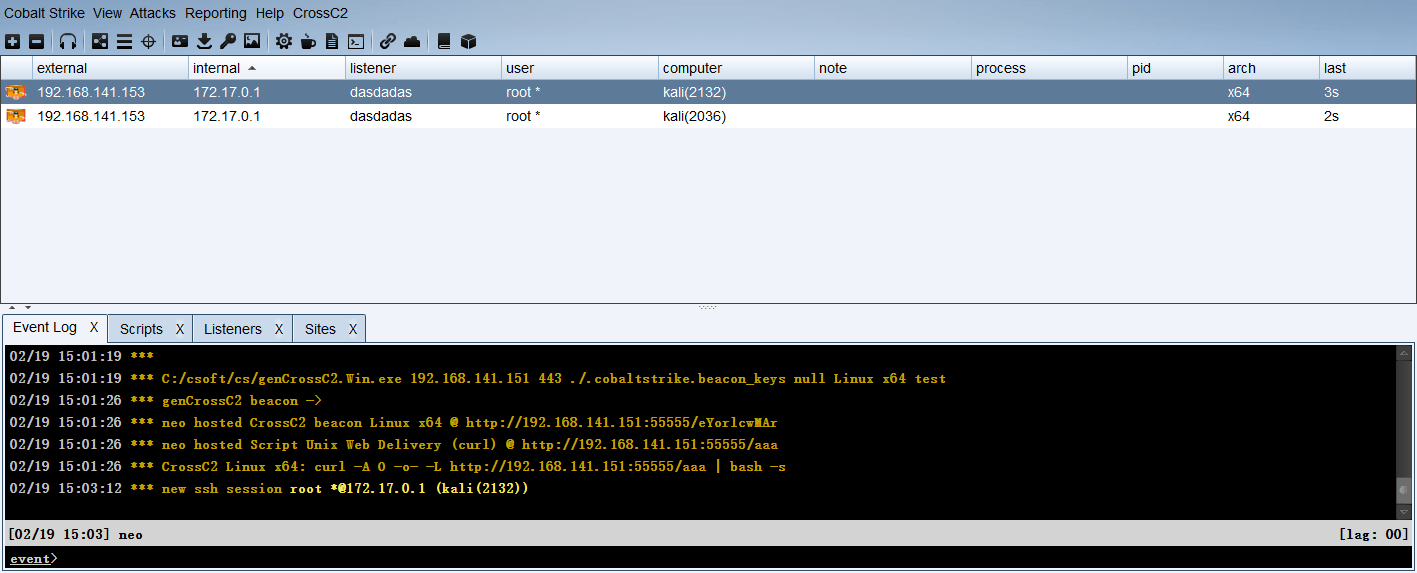Click the terminal icon for Scripted Web Delivery
This screenshot has width=1417, height=573.
click(356, 41)
